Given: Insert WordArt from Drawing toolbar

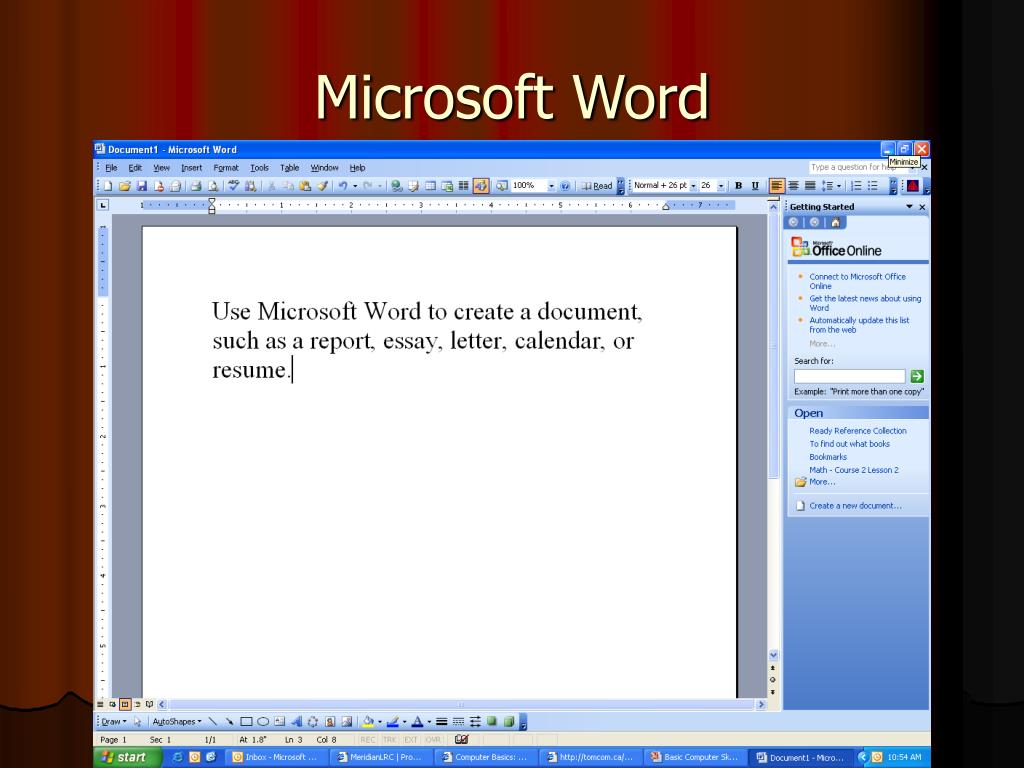Looking at the screenshot, I should click(x=296, y=722).
